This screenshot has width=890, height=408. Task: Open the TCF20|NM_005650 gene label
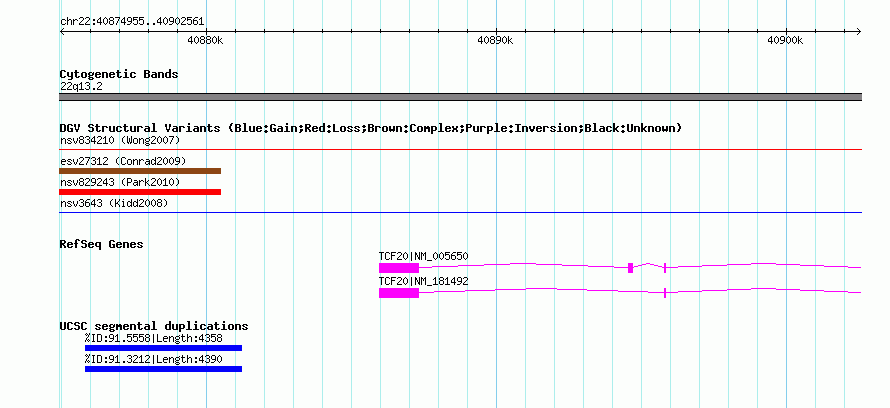(423, 256)
